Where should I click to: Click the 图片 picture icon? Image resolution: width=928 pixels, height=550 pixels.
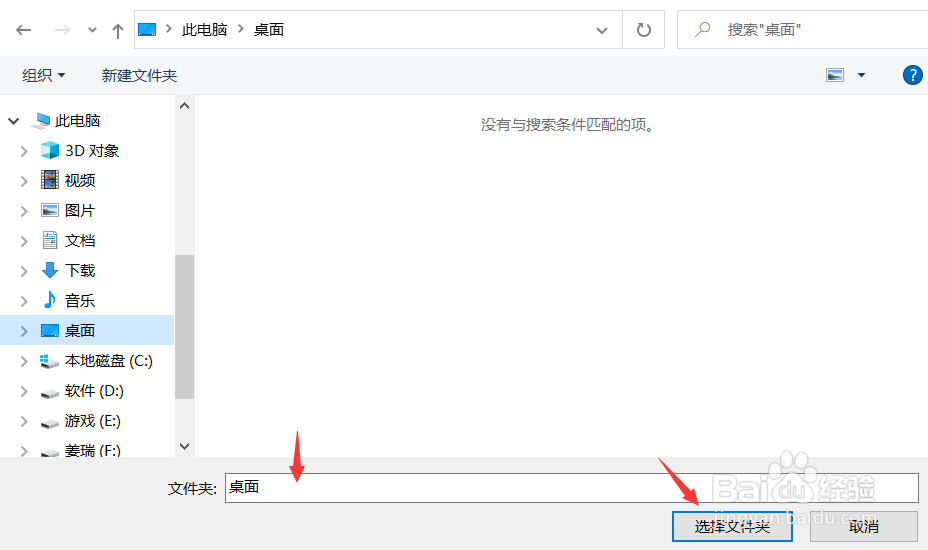click(x=50, y=210)
